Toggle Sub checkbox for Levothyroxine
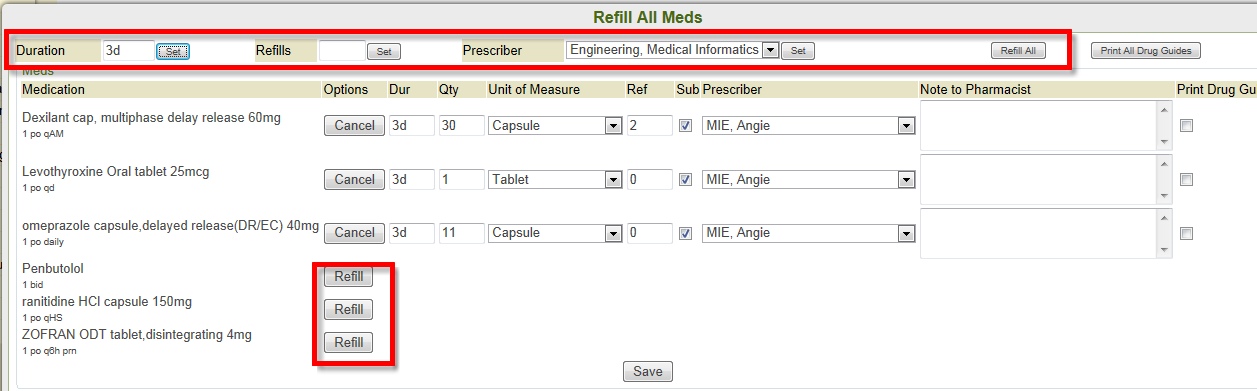The height and width of the screenshot is (391, 1257). (x=685, y=180)
